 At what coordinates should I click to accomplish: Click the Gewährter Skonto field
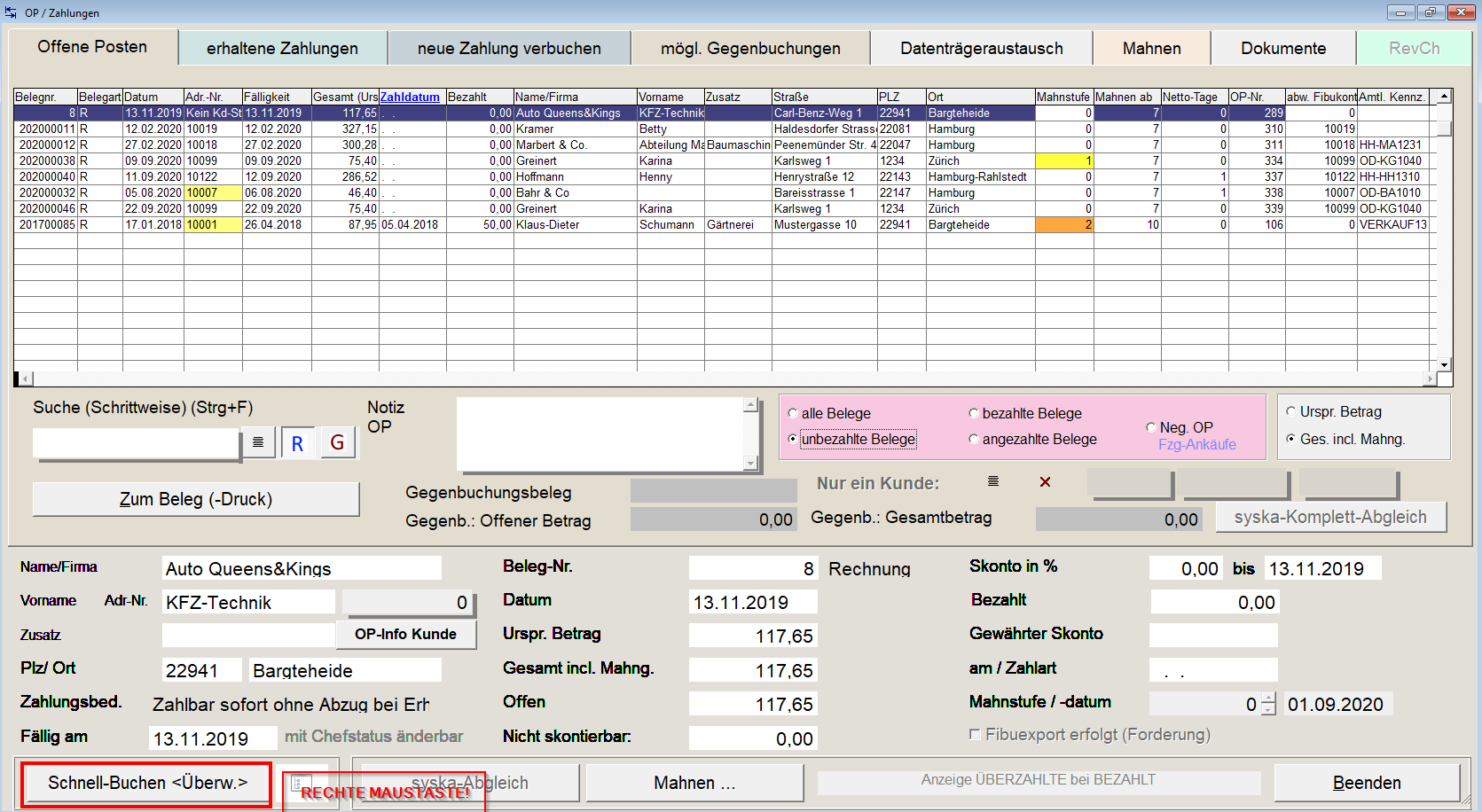1213,636
